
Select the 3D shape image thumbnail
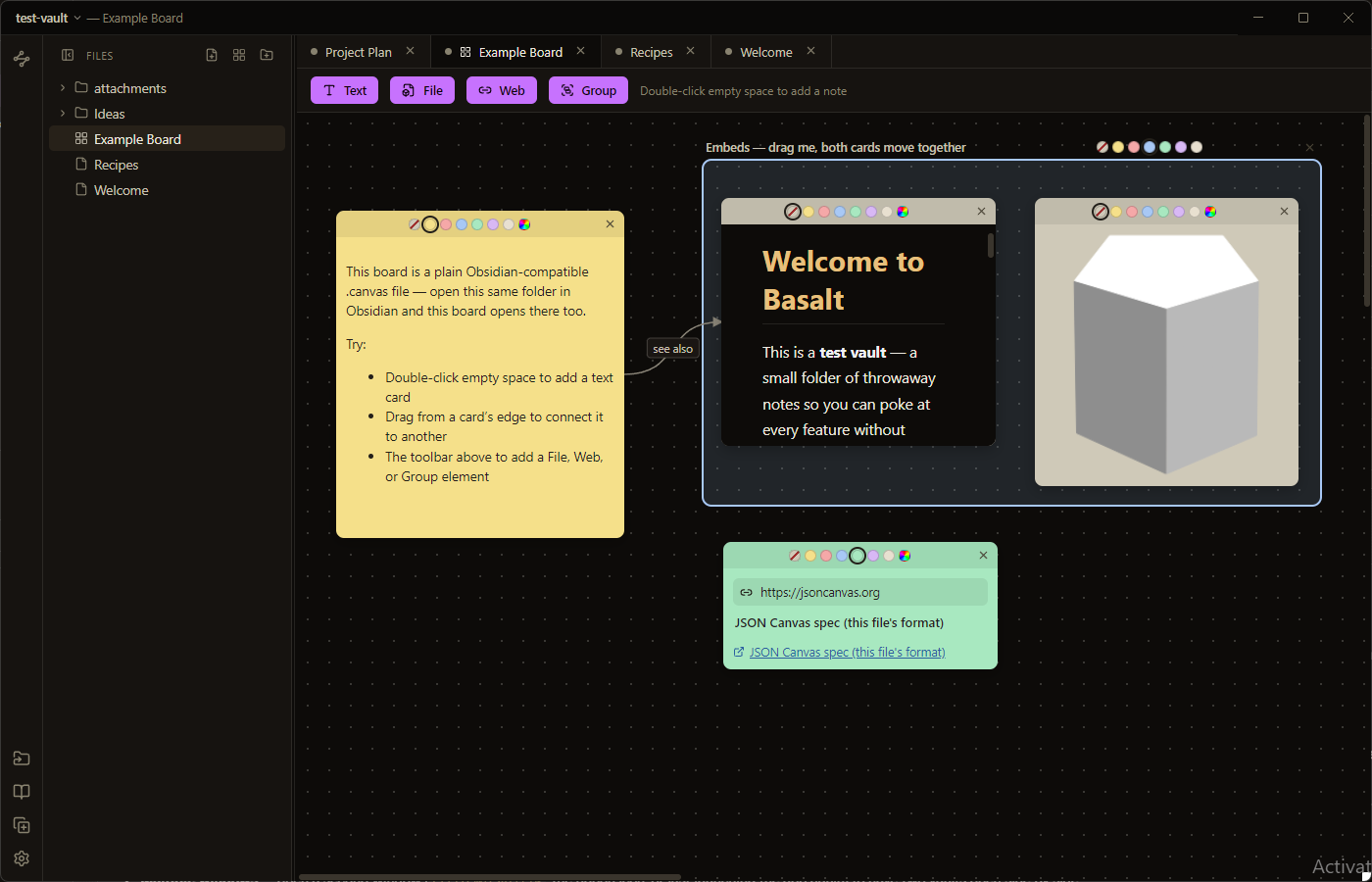[1166, 355]
